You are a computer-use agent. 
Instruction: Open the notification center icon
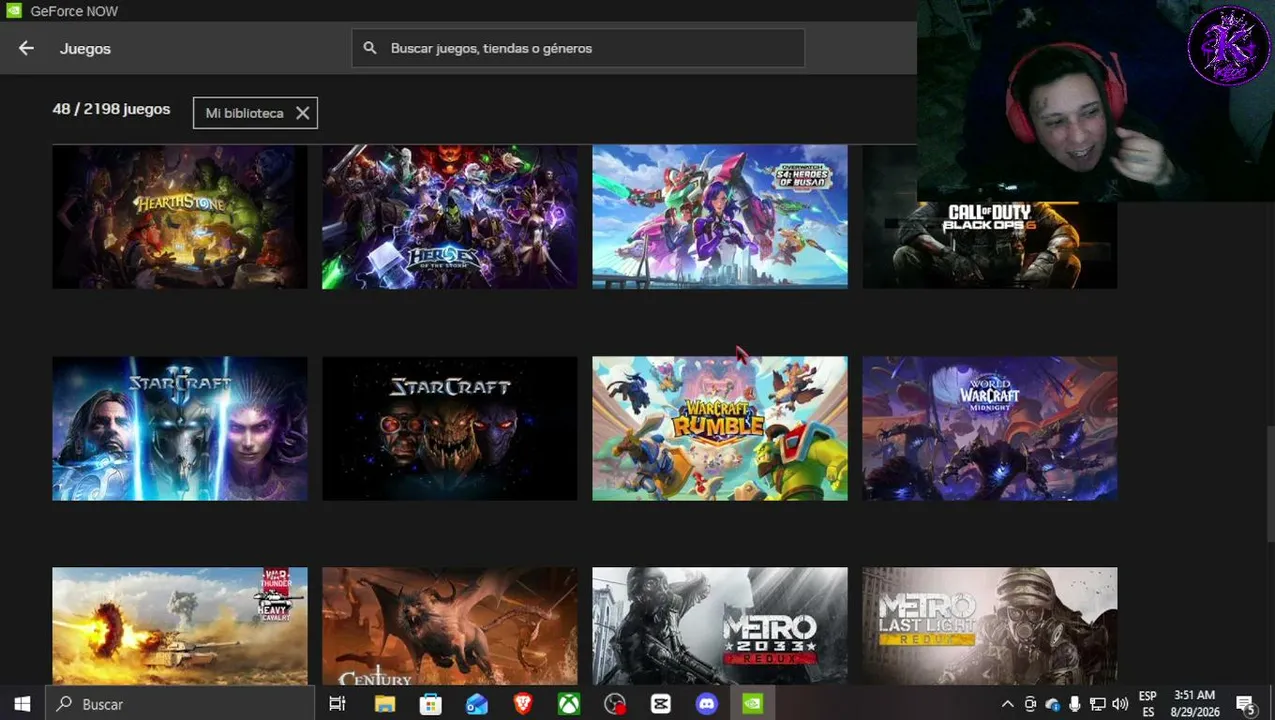(1246, 704)
